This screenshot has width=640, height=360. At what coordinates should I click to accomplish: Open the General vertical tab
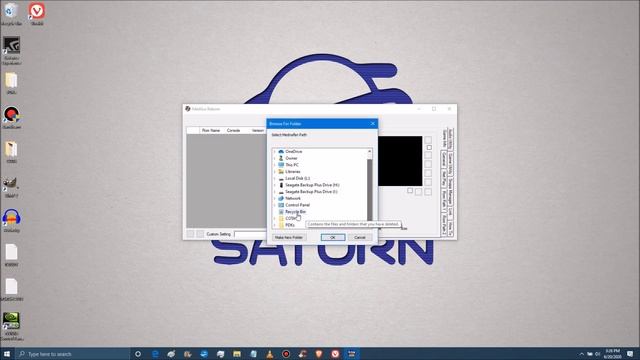444,160
